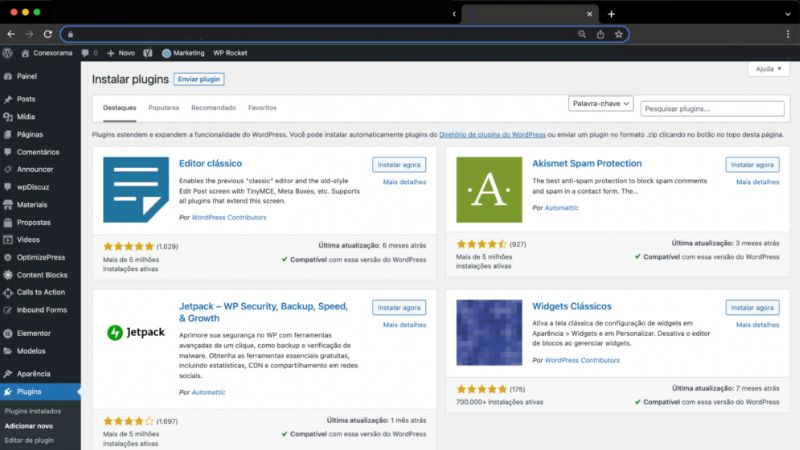This screenshot has height=450, width=800.
Task: Open the comments bubble in admin bar
Action: [x=84, y=53]
